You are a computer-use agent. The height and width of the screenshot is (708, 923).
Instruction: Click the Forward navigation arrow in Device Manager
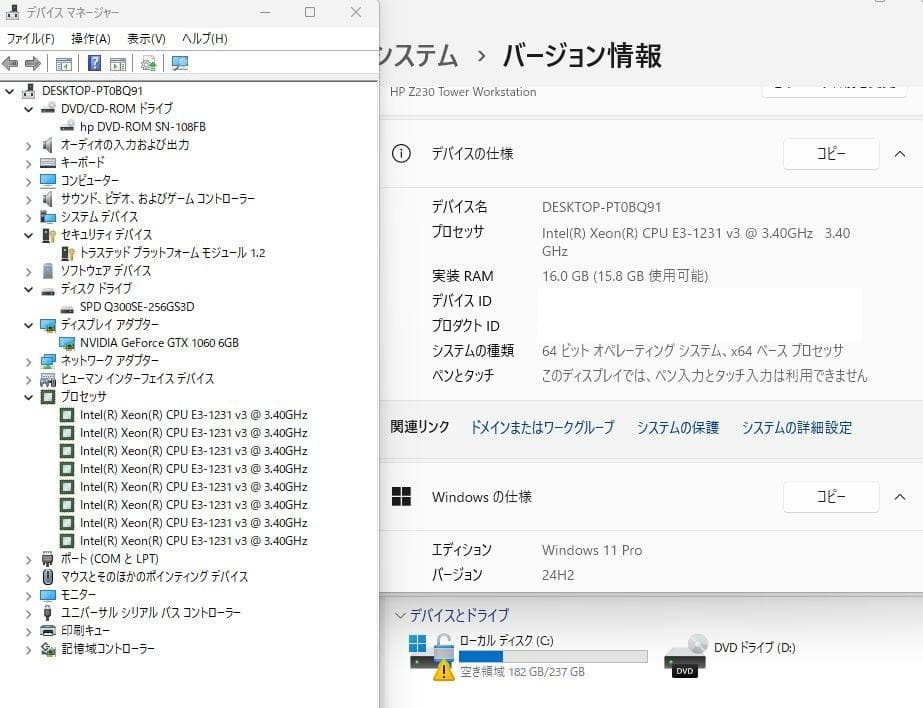click(x=32, y=63)
